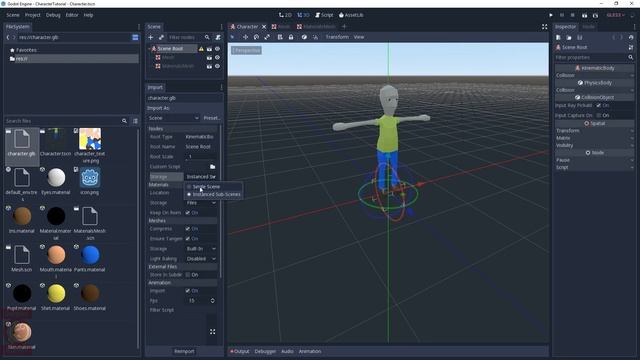The height and width of the screenshot is (360, 640).
Task: Click the instance scene link icon
Action: coord(161,37)
